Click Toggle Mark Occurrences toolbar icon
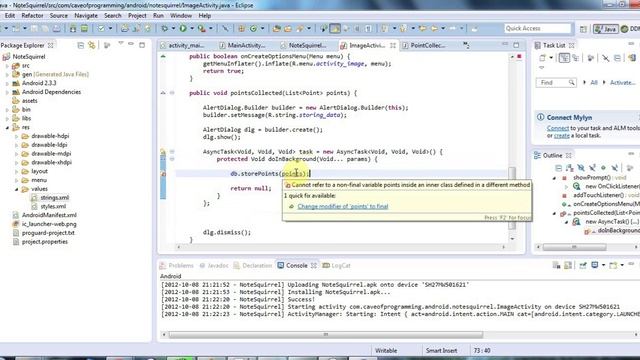640x360 pixels. click(x=335, y=28)
